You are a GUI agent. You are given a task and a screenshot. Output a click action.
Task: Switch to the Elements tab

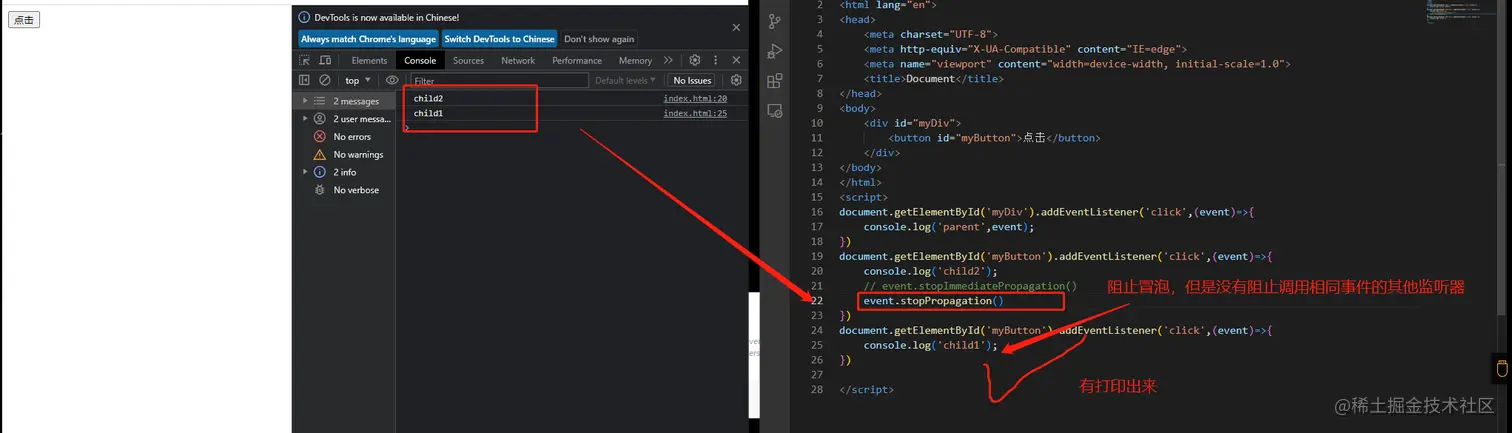(x=369, y=60)
